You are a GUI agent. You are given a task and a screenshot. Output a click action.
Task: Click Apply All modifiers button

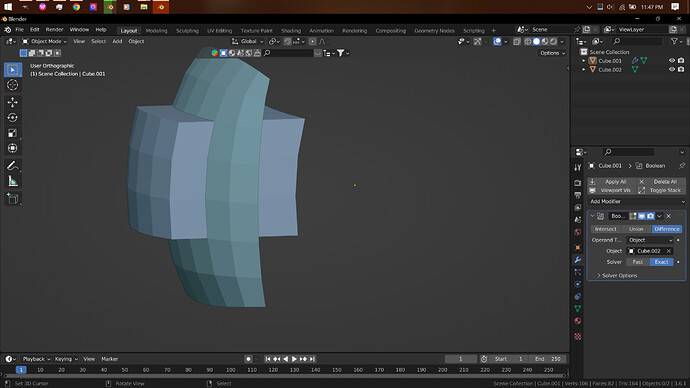coord(611,182)
